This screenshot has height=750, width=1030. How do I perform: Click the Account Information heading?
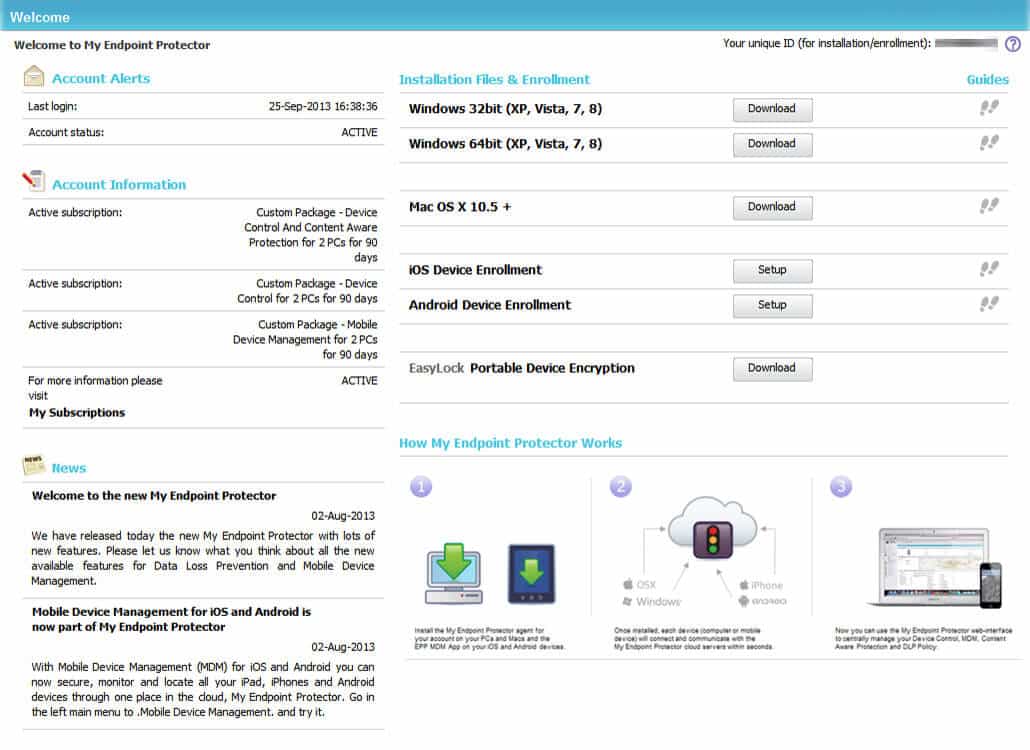119,185
